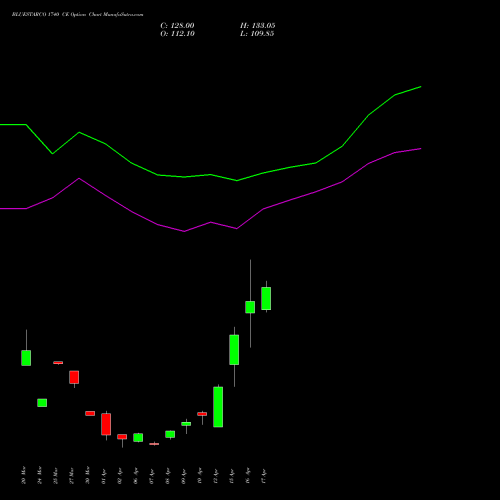The height and width of the screenshot is (500, 500).
Task: Click the low value L: 109.85
Action: [x=257, y=34]
